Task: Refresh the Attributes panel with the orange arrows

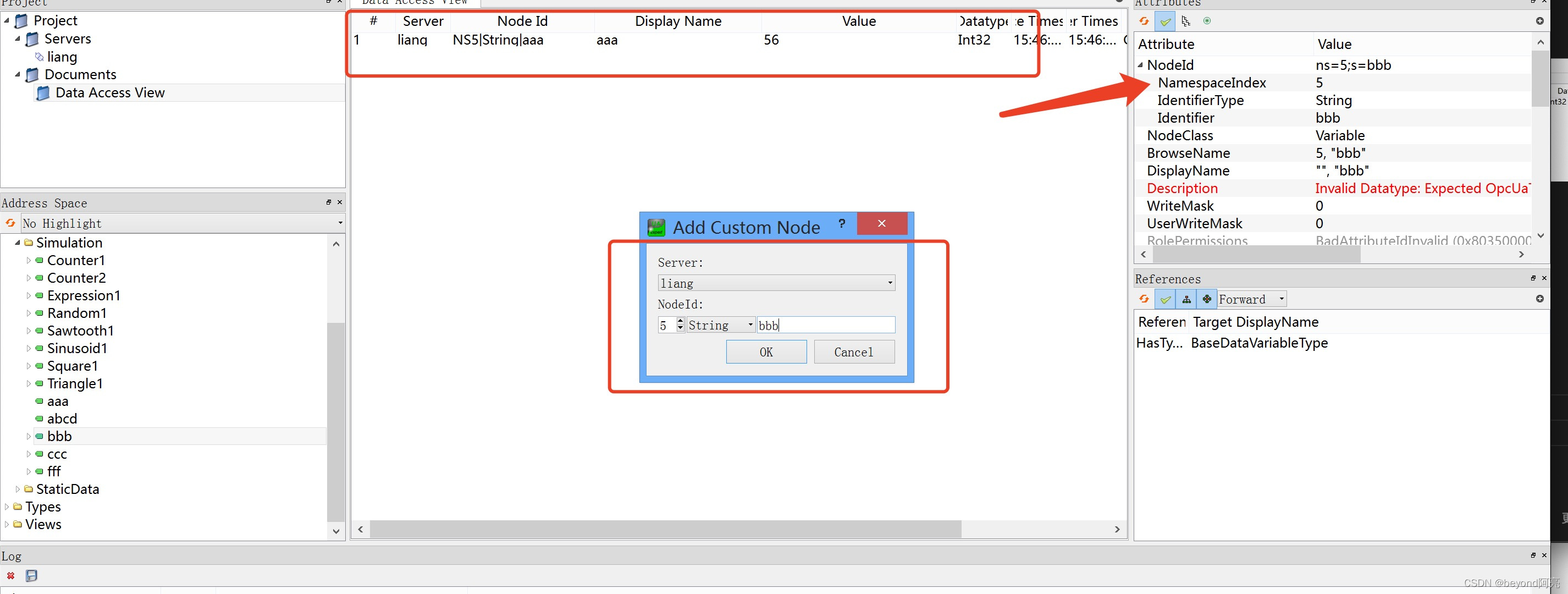Action: click(x=1144, y=21)
